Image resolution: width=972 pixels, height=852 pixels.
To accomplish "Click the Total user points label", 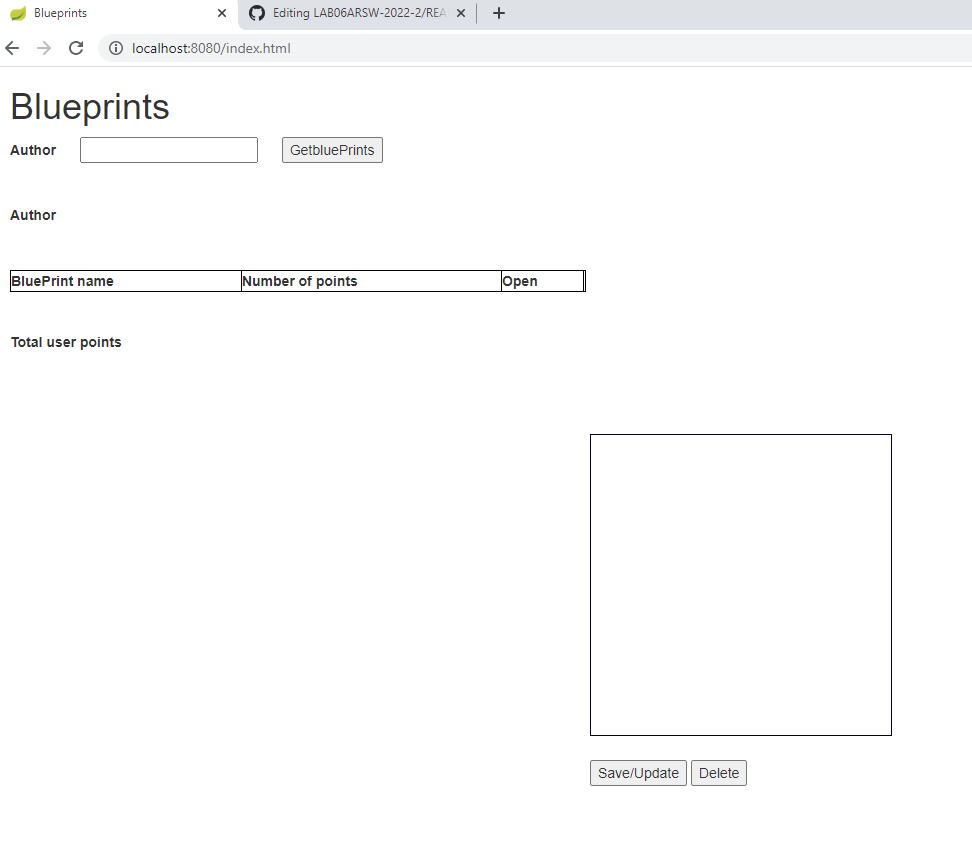I will coord(66,342).
